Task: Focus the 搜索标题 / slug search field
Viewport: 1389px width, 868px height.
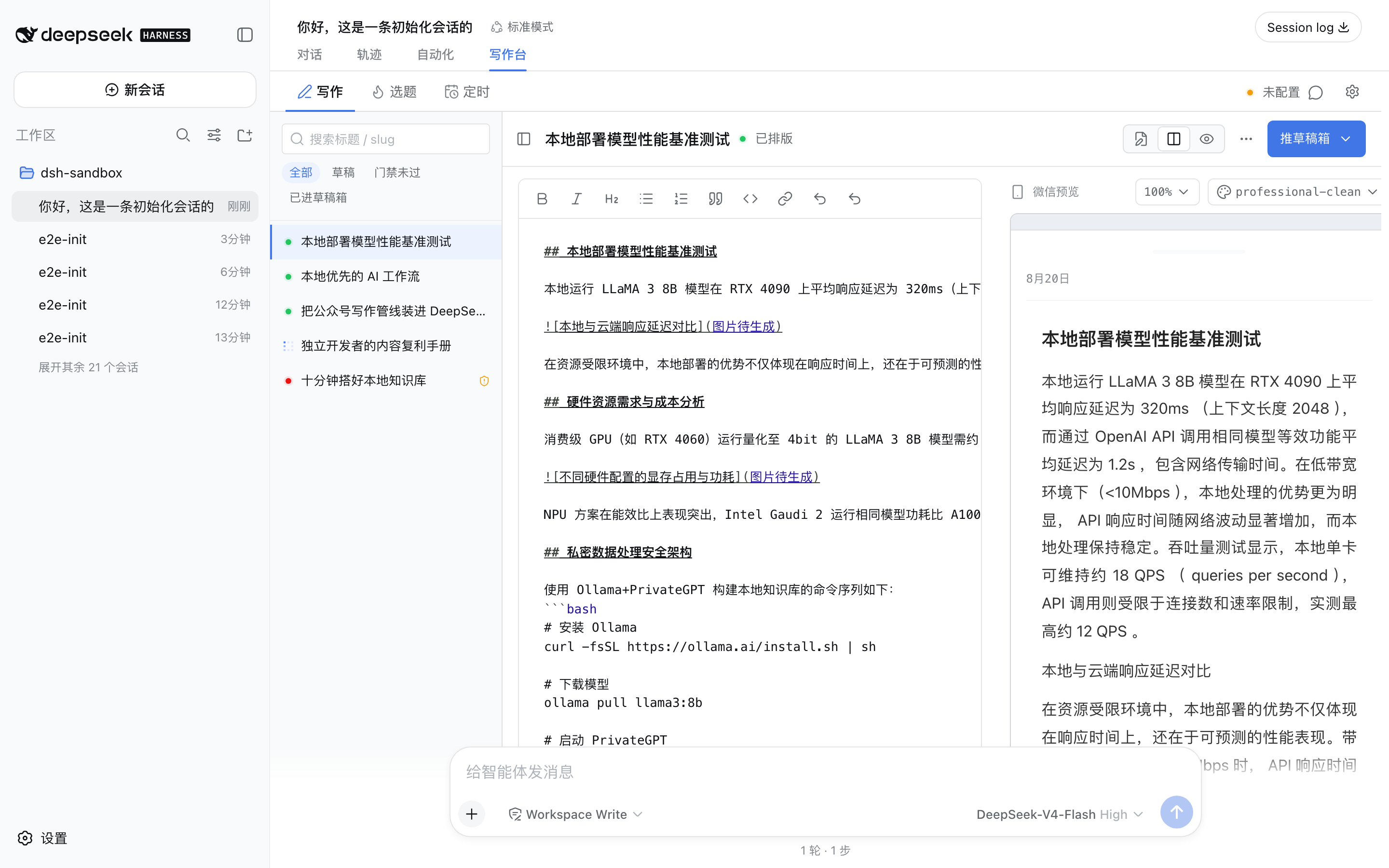Action: [386, 139]
